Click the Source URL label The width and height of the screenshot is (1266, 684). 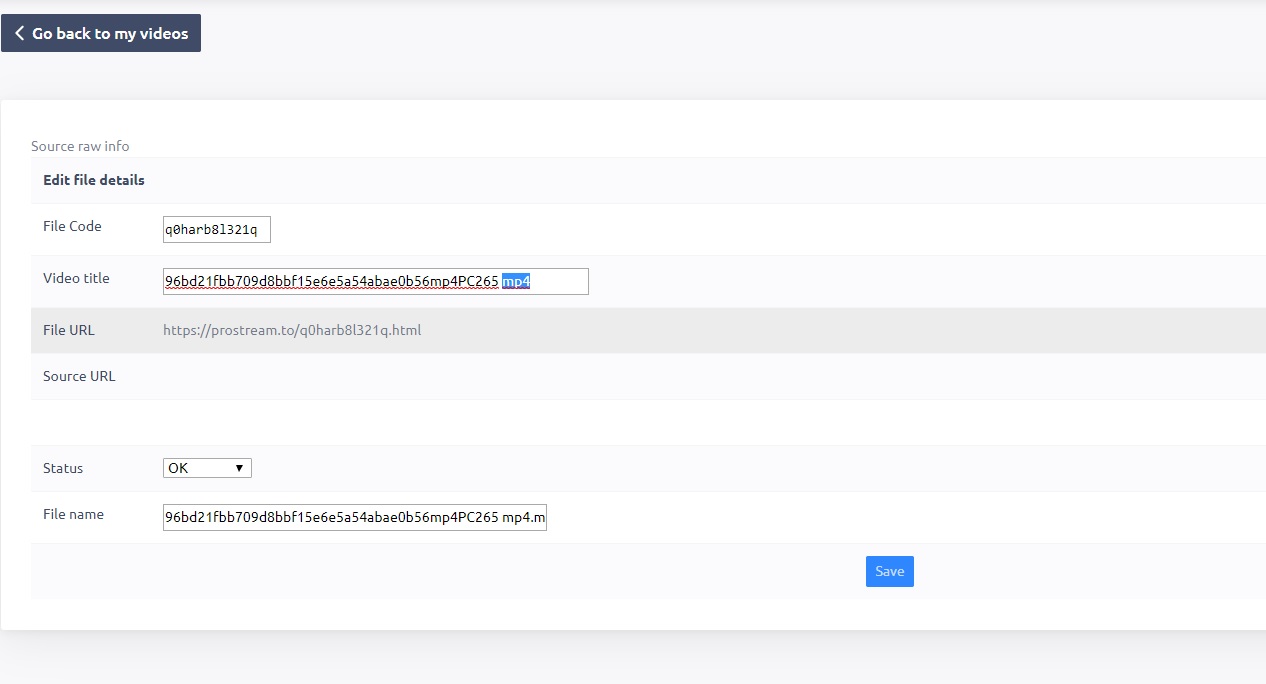click(79, 376)
